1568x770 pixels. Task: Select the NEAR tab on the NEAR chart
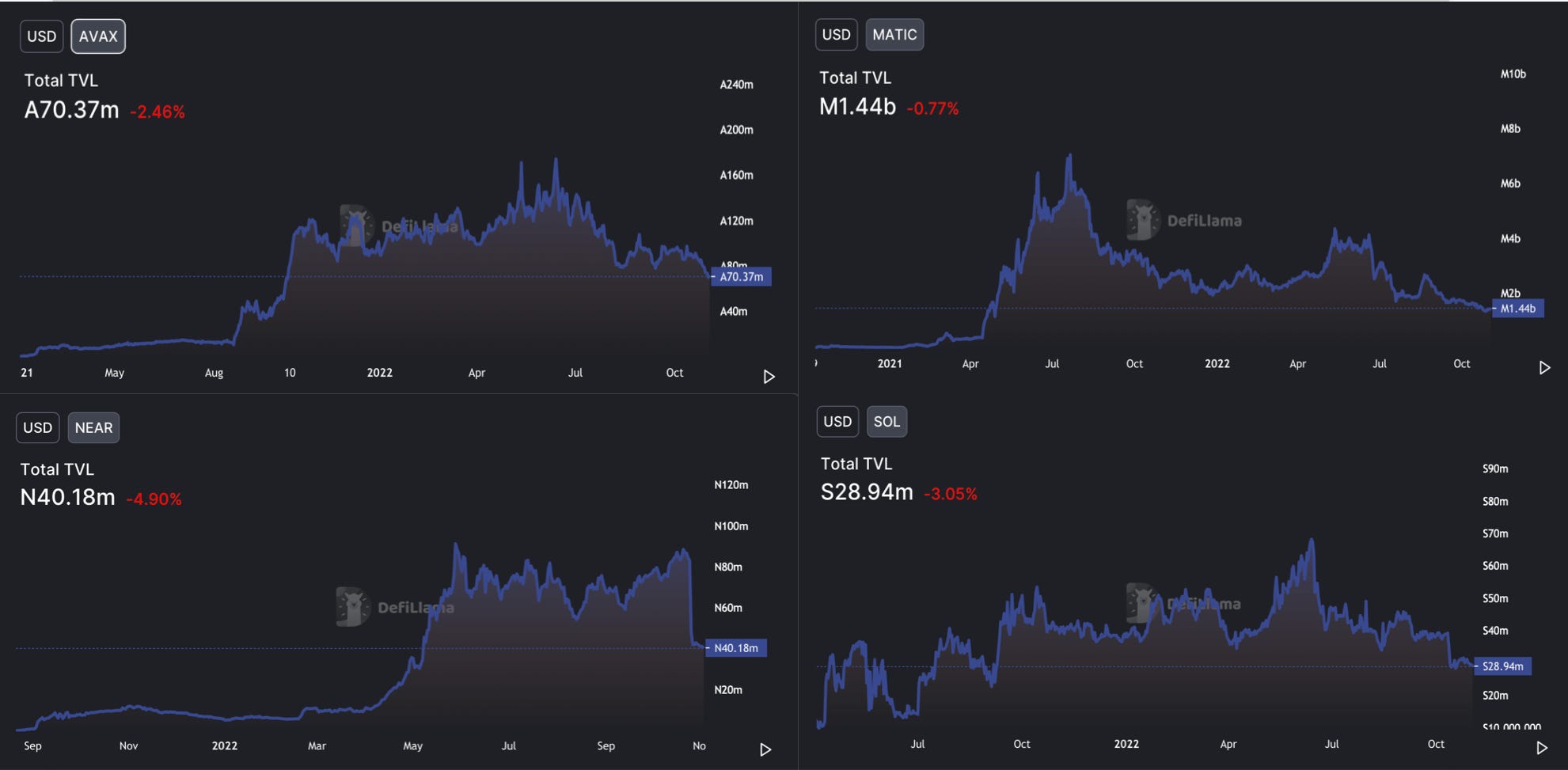tap(93, 427)
